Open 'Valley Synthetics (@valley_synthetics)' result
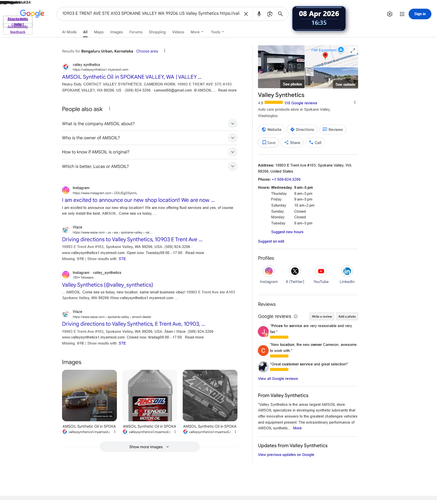 coord(107,285)
